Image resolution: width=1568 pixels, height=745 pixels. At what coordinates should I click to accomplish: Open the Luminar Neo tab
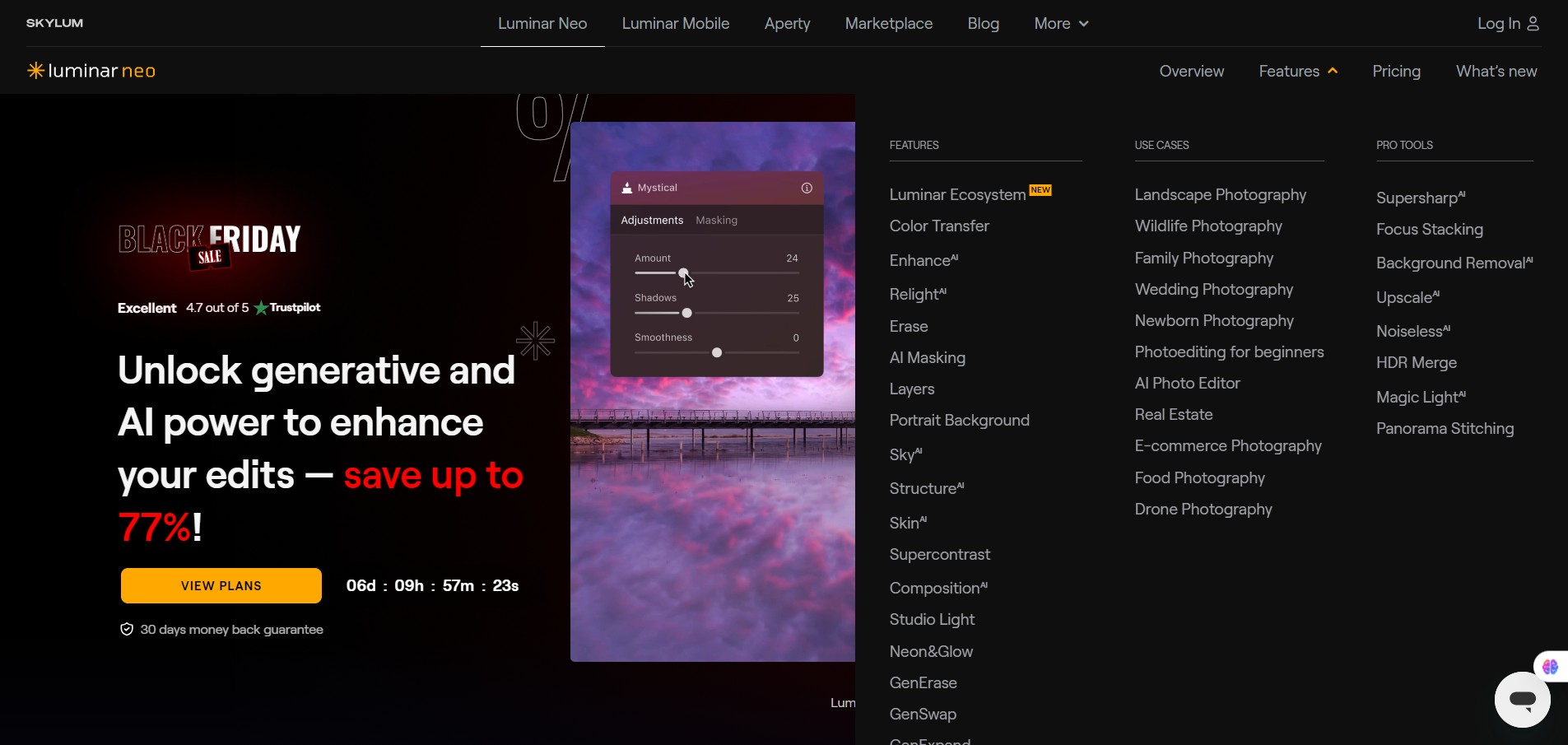(x=542, y=24)
